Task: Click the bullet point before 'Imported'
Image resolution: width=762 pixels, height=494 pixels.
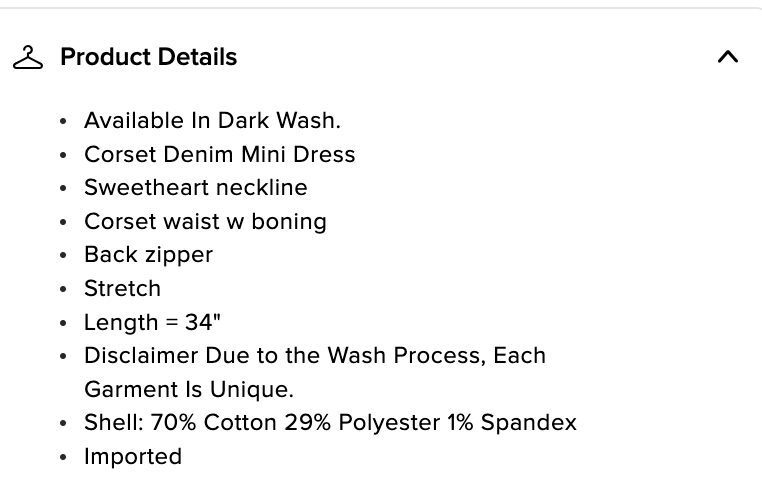Action: point(64,458)
